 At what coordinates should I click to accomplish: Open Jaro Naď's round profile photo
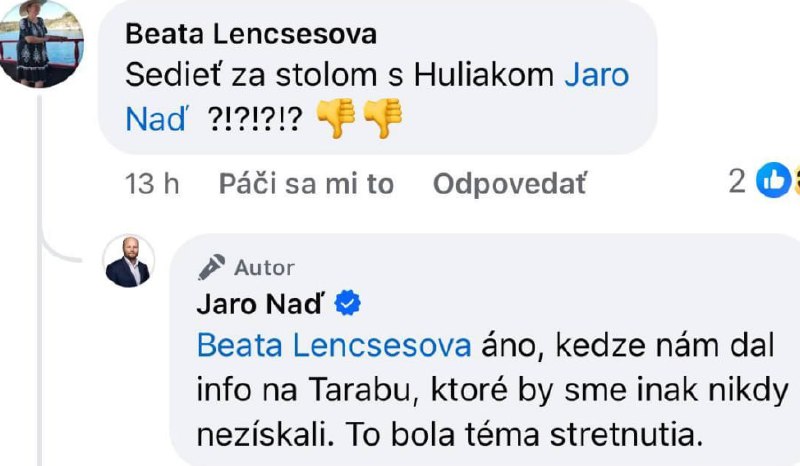click(x=128, y=261)
